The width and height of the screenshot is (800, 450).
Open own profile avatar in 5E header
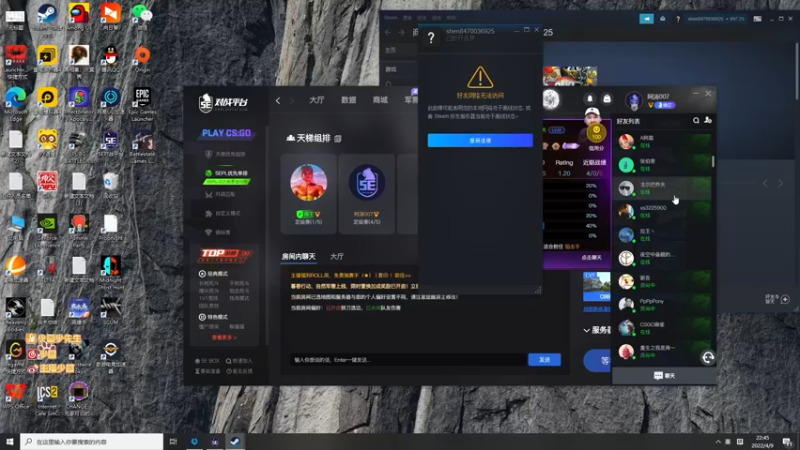coord(634,100)
